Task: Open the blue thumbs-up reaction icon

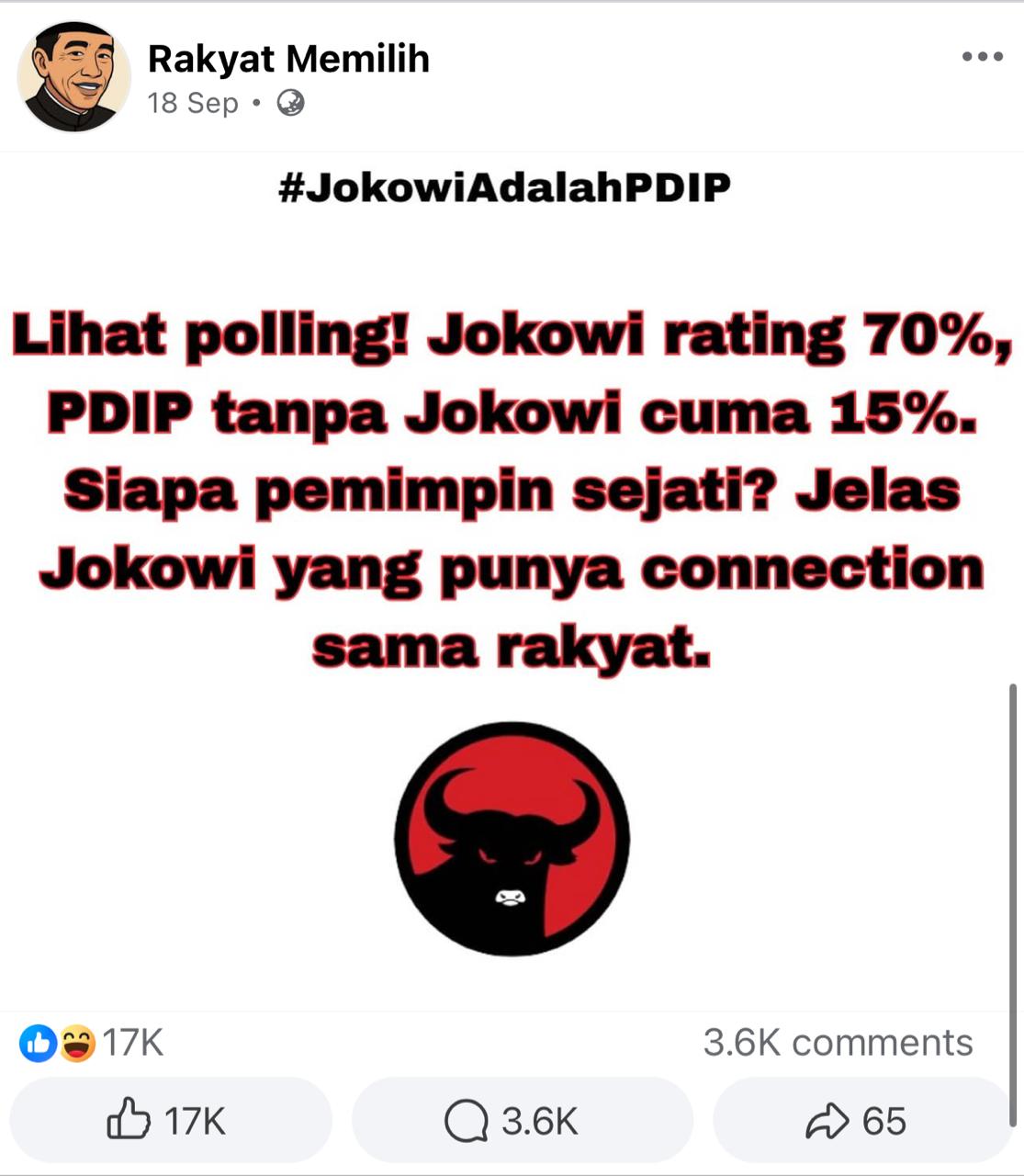Action: click(39, 1043)
